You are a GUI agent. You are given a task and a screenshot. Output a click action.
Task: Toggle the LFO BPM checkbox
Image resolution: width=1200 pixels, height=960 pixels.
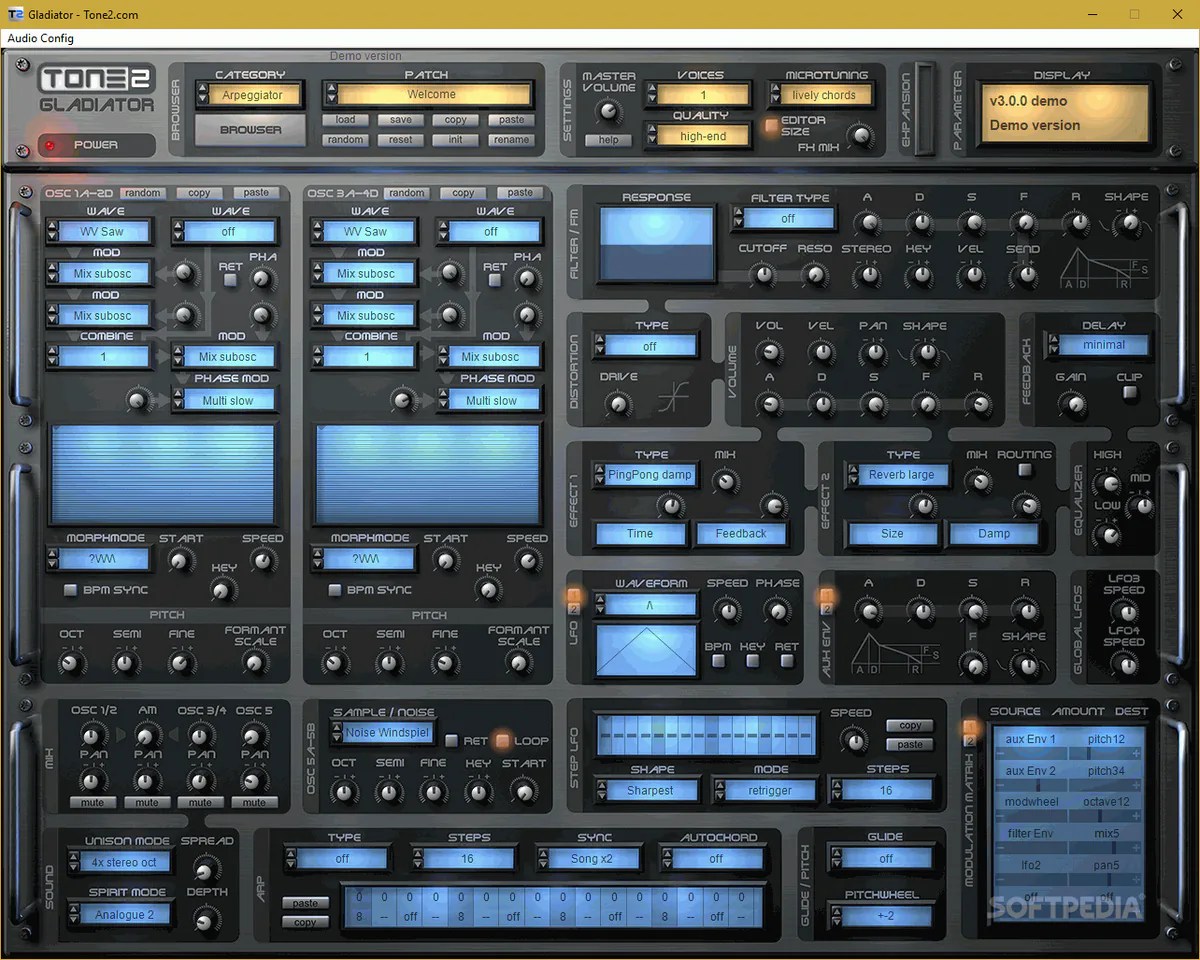pos(718,661)
